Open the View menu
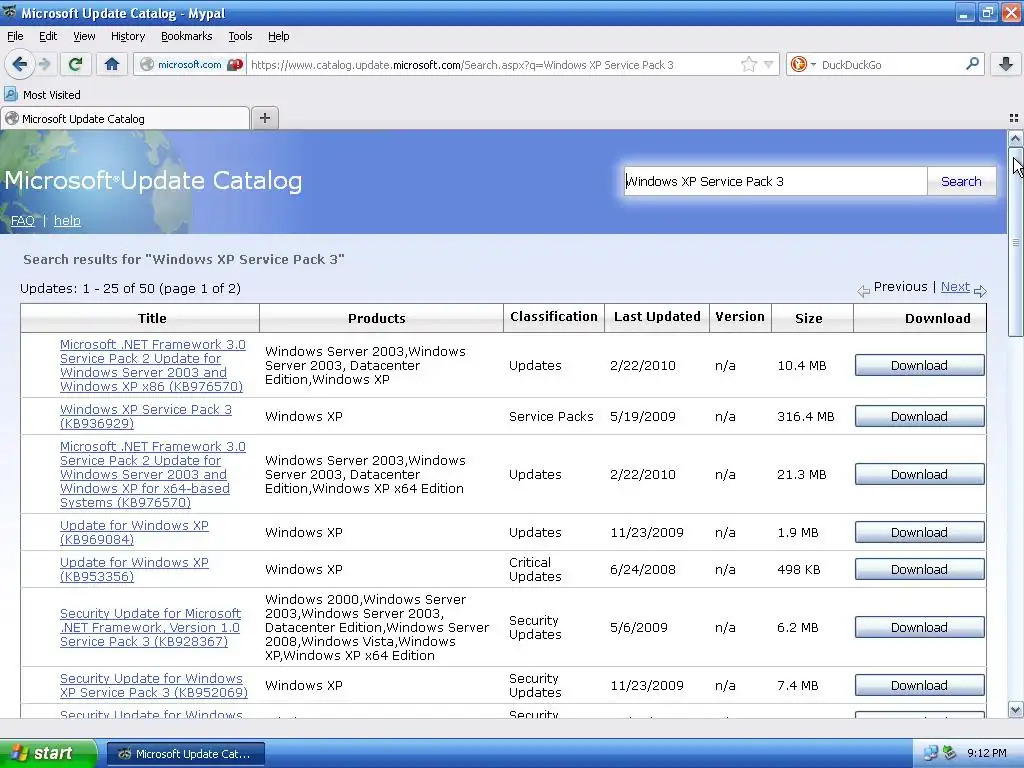1024x768 pixels. point(84,36)
